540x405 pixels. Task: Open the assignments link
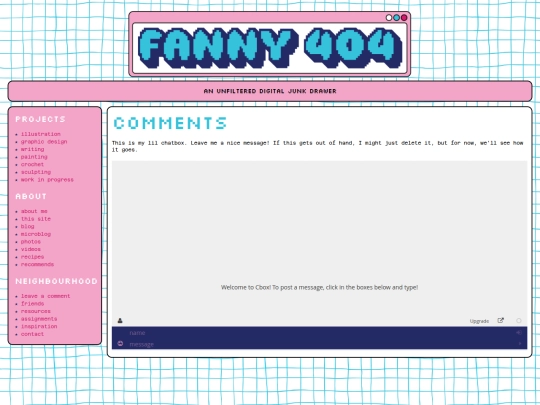pos(39,319)
